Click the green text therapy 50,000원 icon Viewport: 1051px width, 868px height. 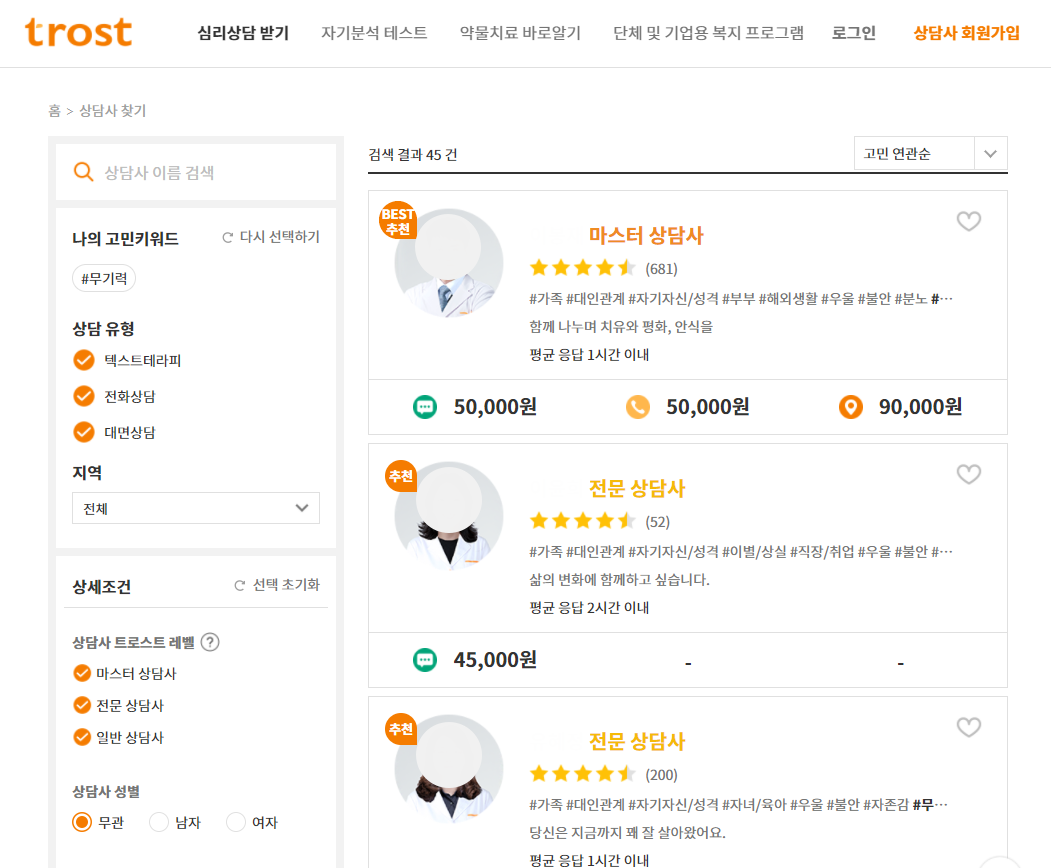[x=424, y=407]
